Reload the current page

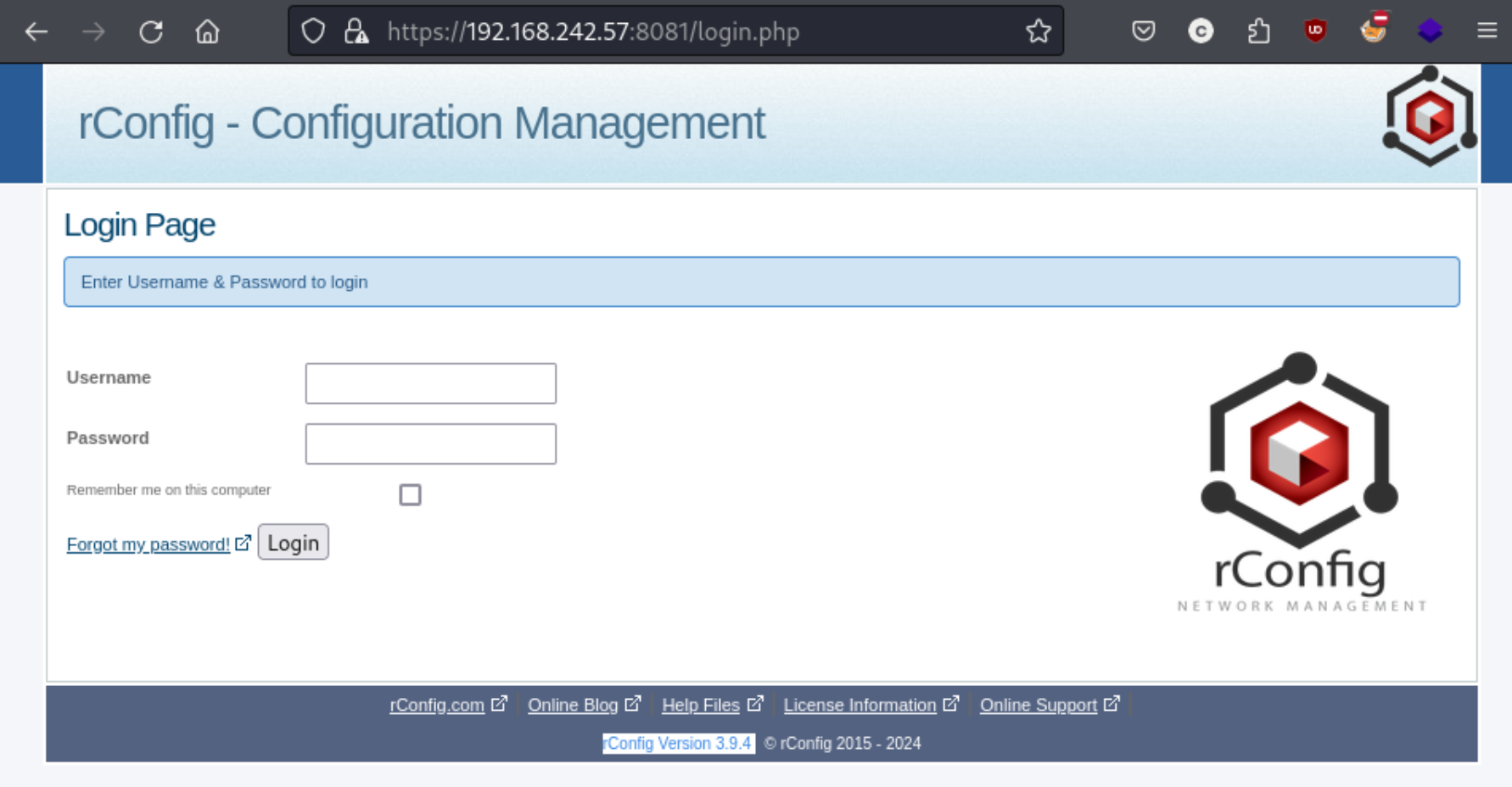pos(151,32)
